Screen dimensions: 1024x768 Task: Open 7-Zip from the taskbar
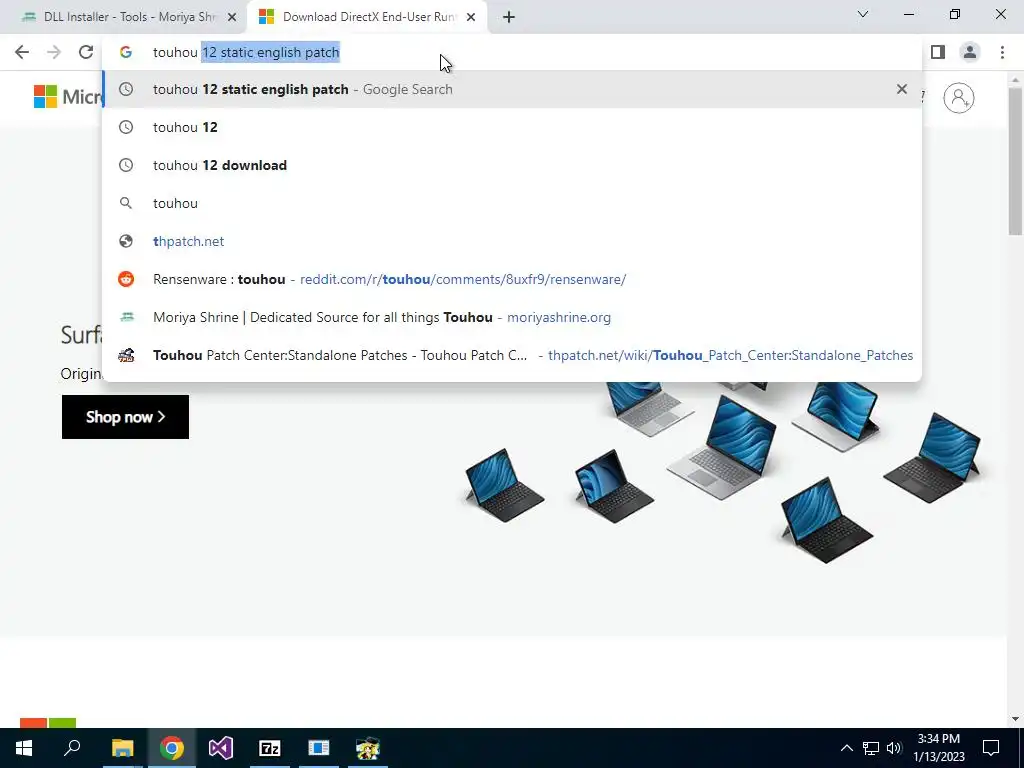270,748
